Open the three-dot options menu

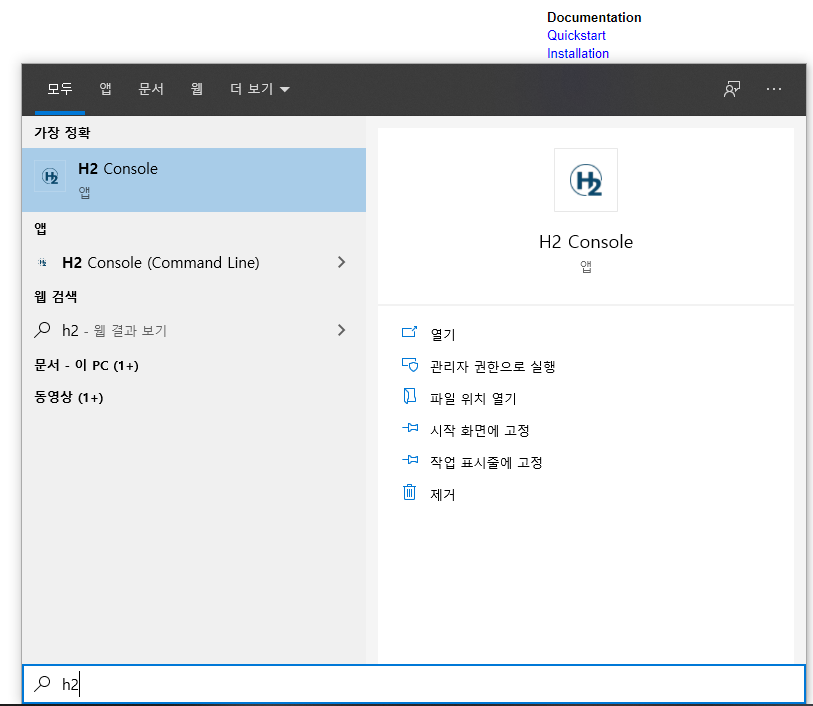point(774,89)
